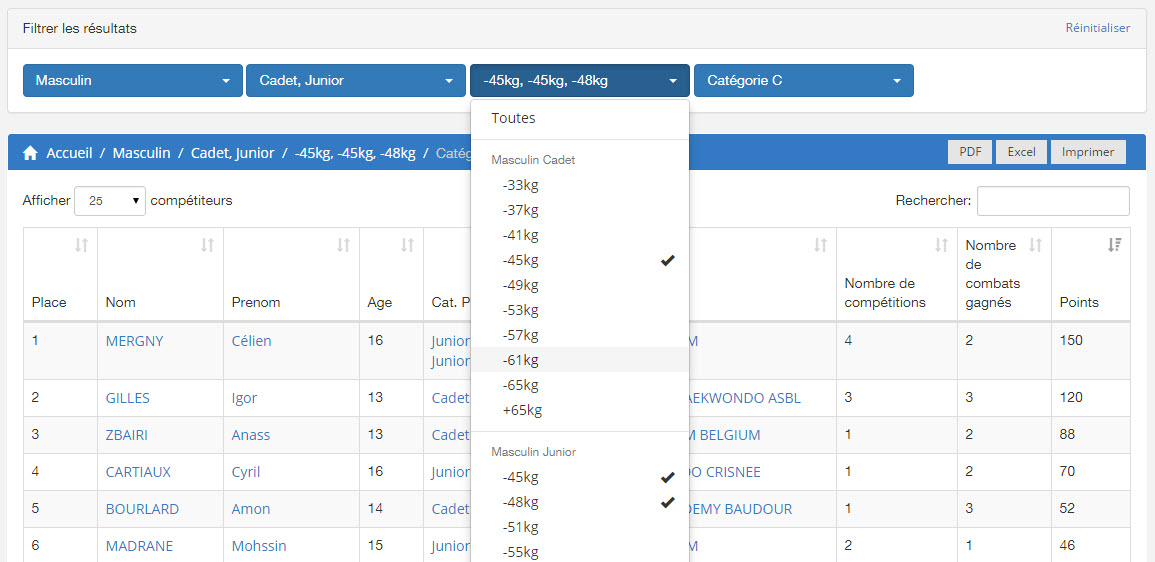The height and width of the screenshot is (562, 1155).
Task: Sort by Prenom column arrows icon
Action: tap(343, 245)
